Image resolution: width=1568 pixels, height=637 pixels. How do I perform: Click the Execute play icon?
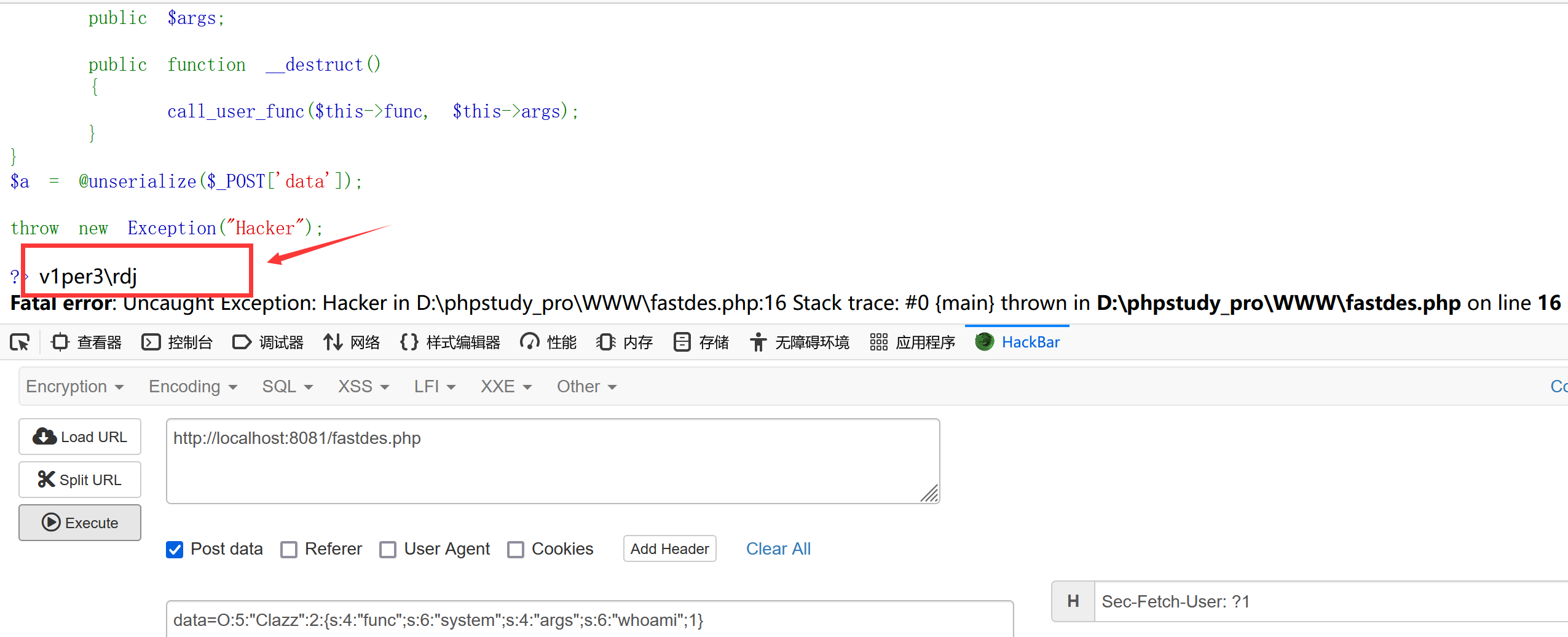51,523
